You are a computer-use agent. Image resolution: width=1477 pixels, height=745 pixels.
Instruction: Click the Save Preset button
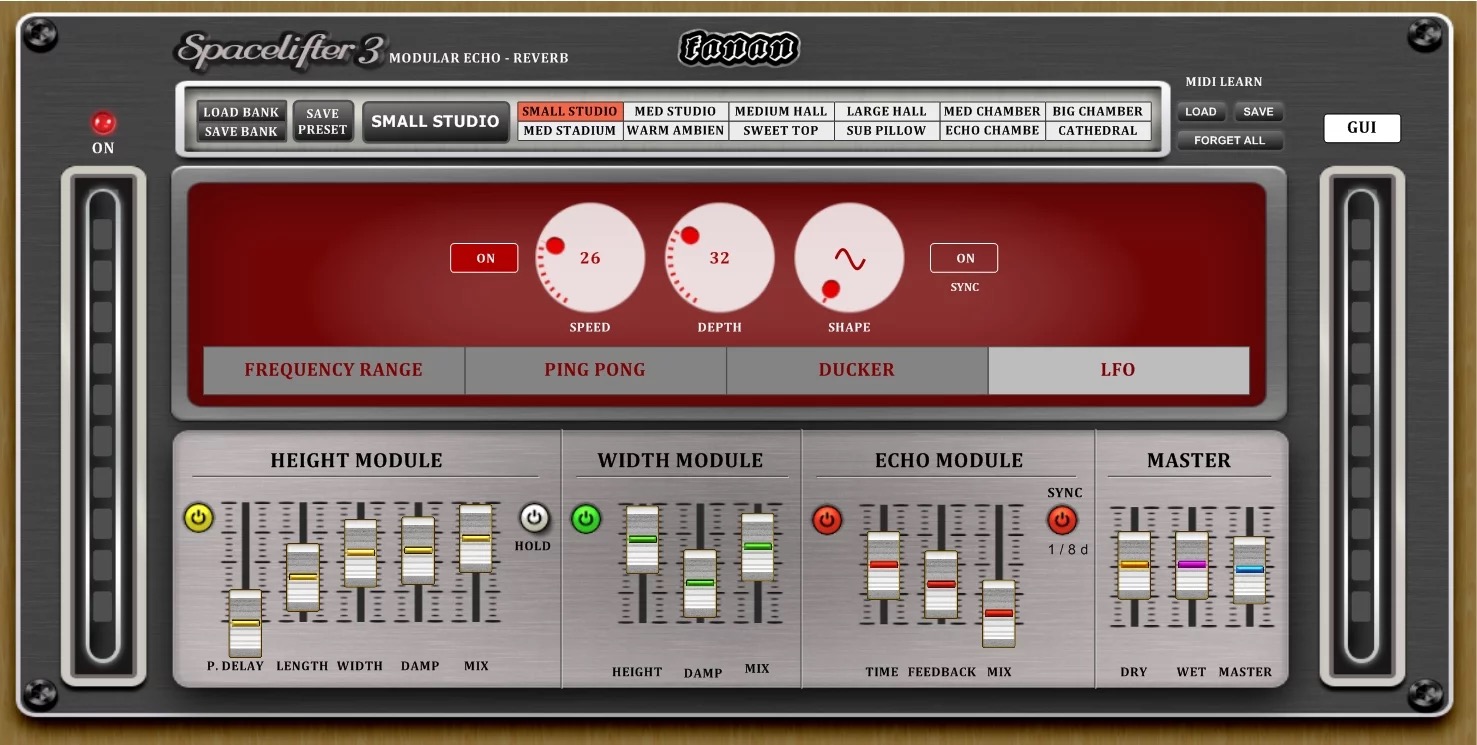pyautogui.click(x=322, y=120)
